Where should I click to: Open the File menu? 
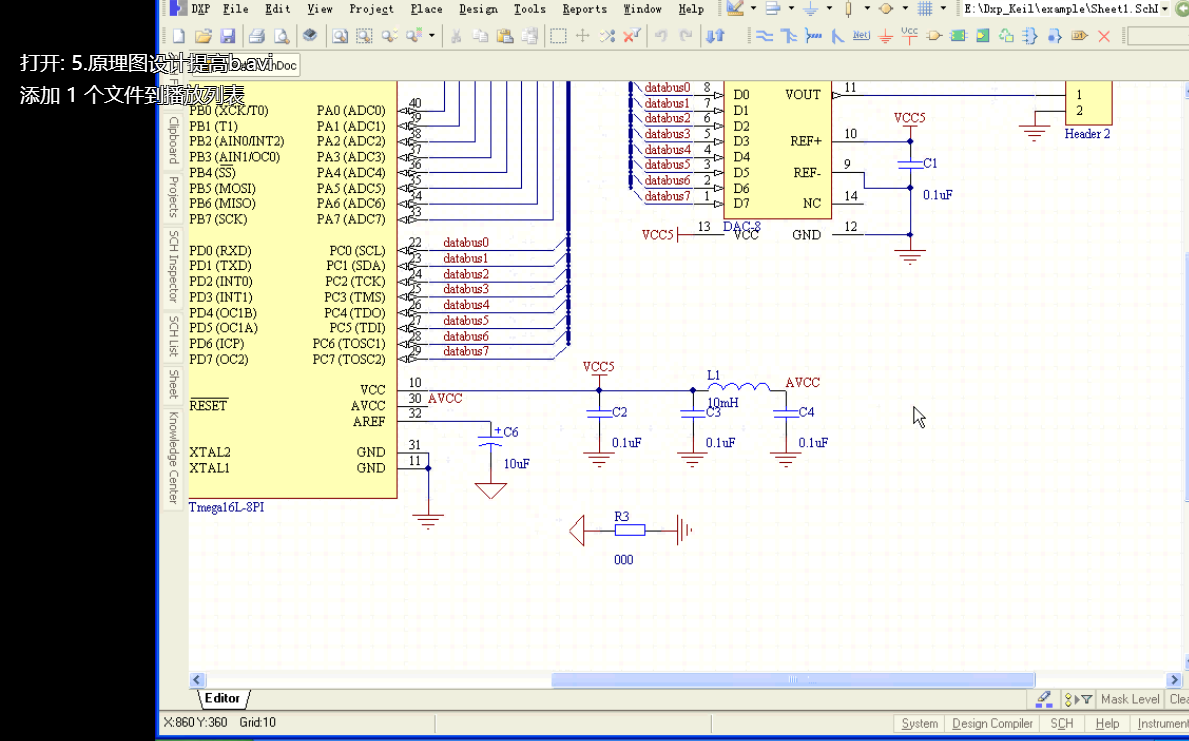point(236,9)
